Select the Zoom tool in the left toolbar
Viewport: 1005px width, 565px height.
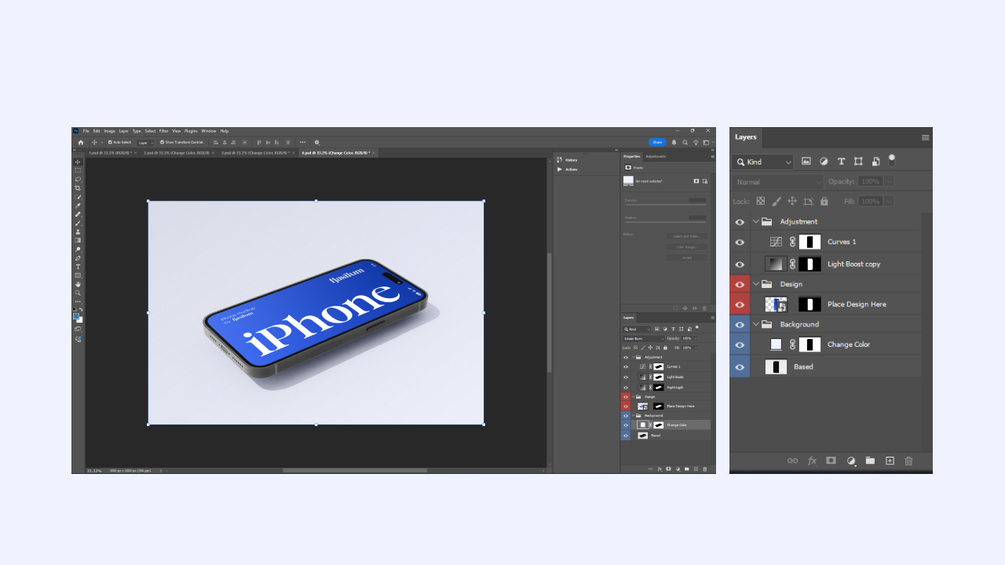[78, 293]
